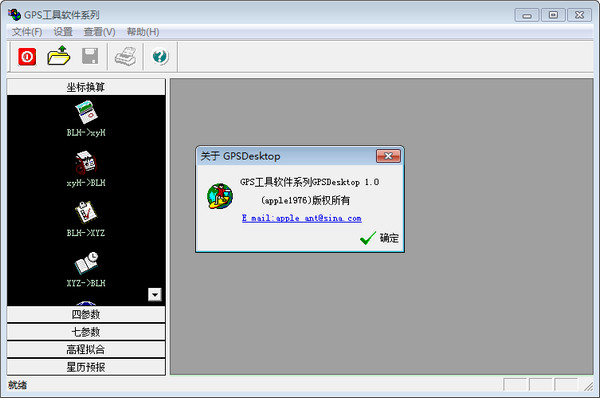Open help with the question mark icon
Viewport: 600px width, 398px height.
click(160, 57)
